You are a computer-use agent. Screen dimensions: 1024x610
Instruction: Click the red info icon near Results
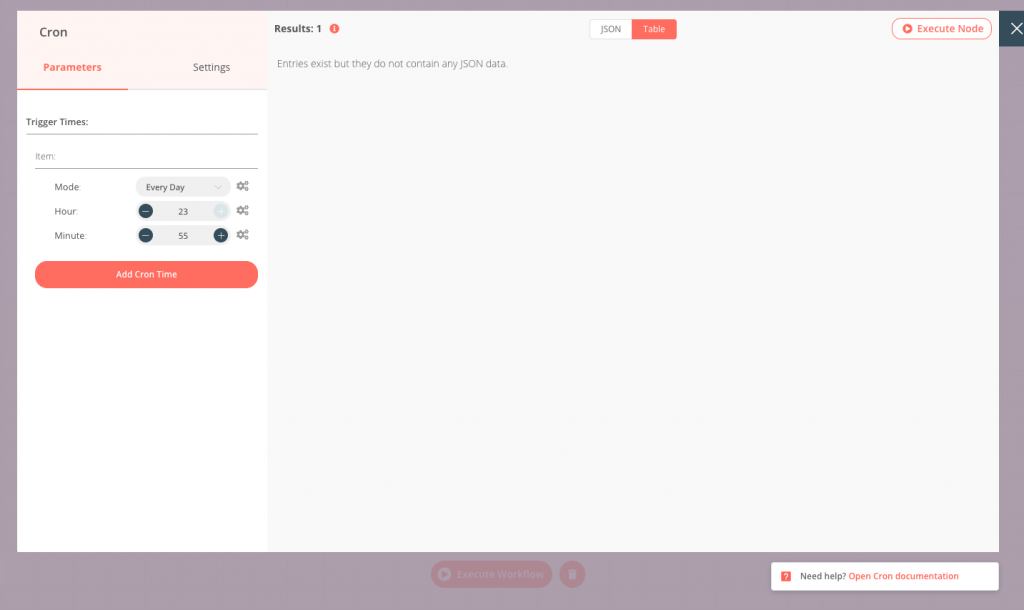(x=334, y=29)
